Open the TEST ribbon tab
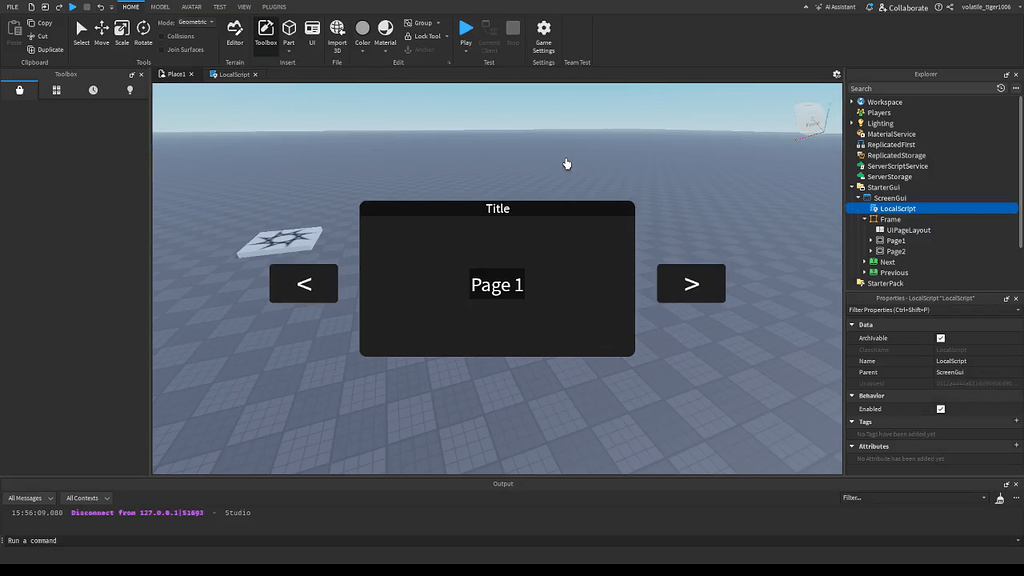The width and height of the screenshot is (1024, 576). point(219,7)
